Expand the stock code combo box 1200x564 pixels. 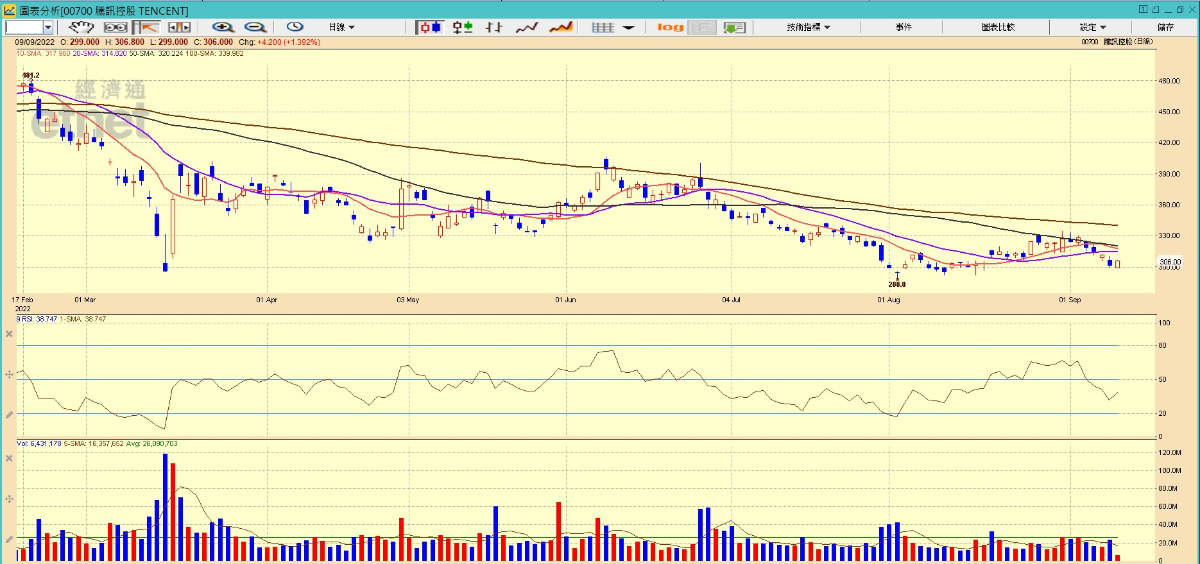coord(47,27)
